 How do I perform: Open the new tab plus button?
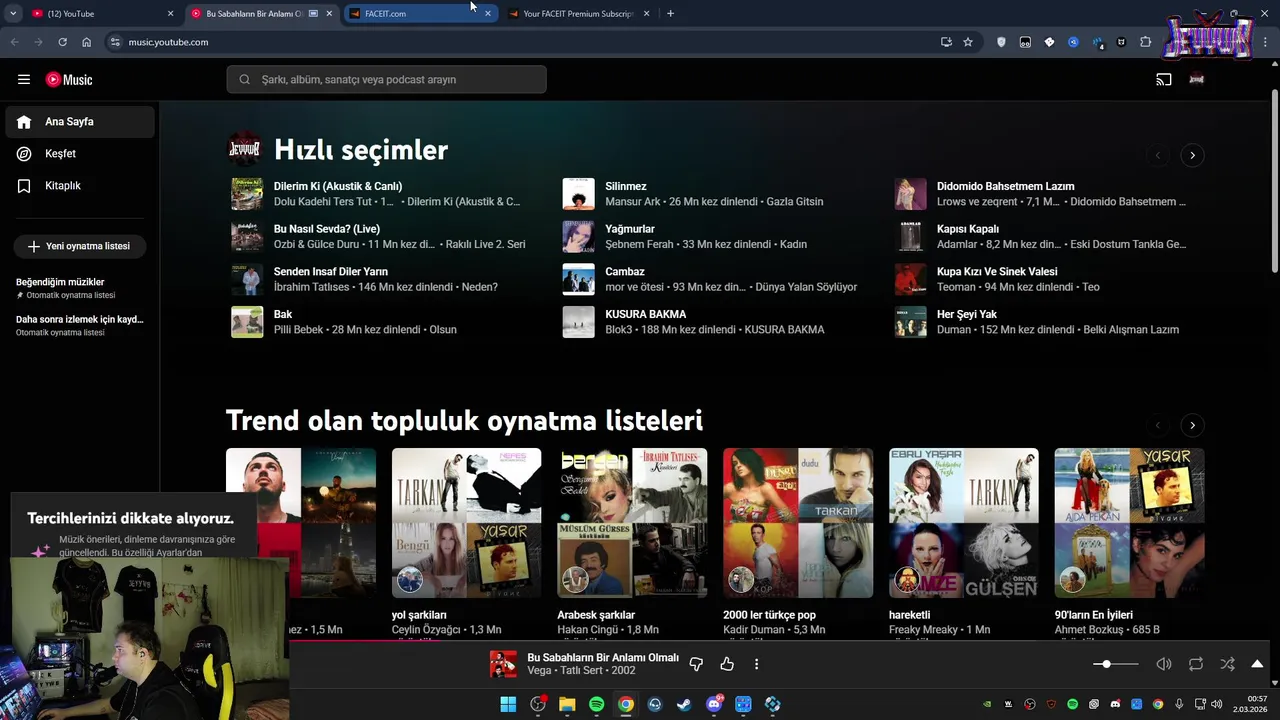pos(670,14)
